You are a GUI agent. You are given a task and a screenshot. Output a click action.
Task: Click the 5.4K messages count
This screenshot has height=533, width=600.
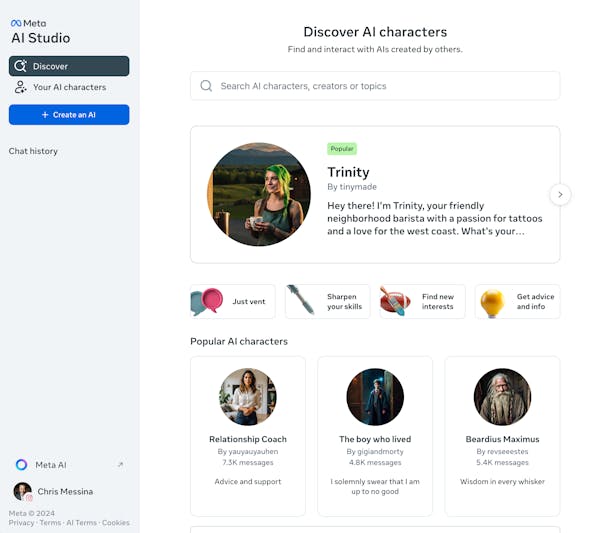pyautogui.click(x=502, y=463)
